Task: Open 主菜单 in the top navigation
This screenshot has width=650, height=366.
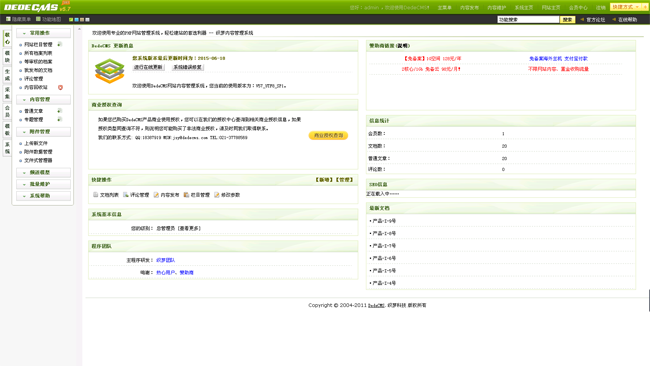Action: 444,7
